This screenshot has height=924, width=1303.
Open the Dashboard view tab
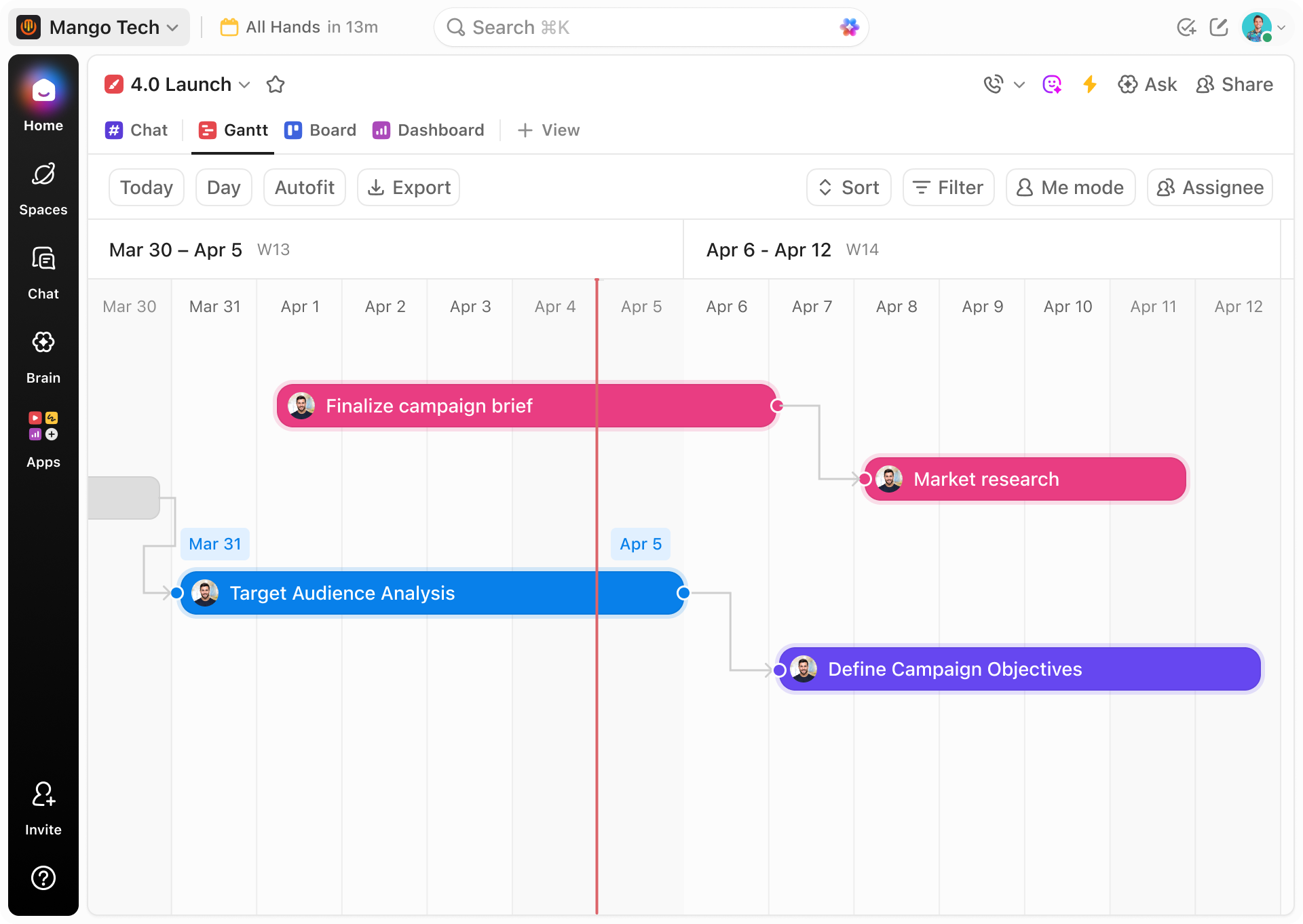click(x=428, y=130)
